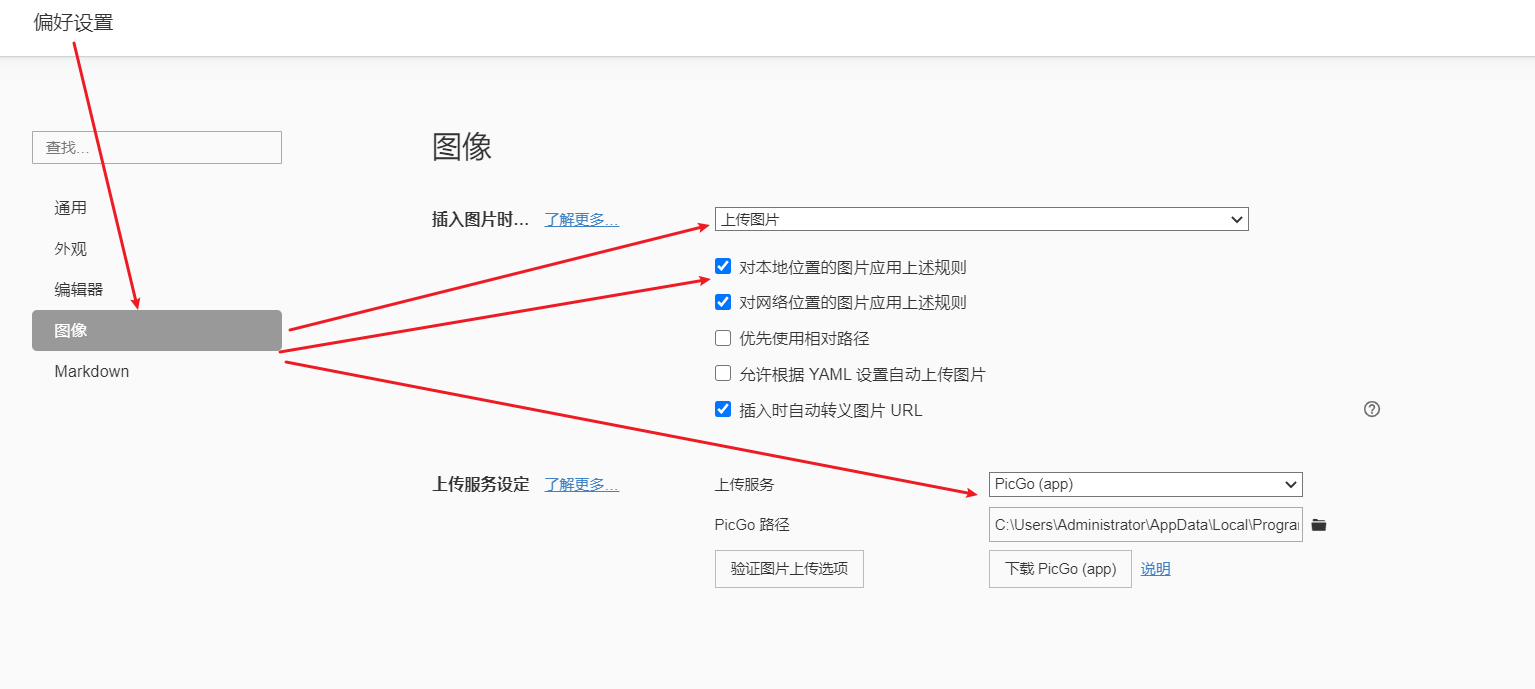Click the question mark help icon
Viewport: 1535px width, 689px height.
[x=1372, y=409]
